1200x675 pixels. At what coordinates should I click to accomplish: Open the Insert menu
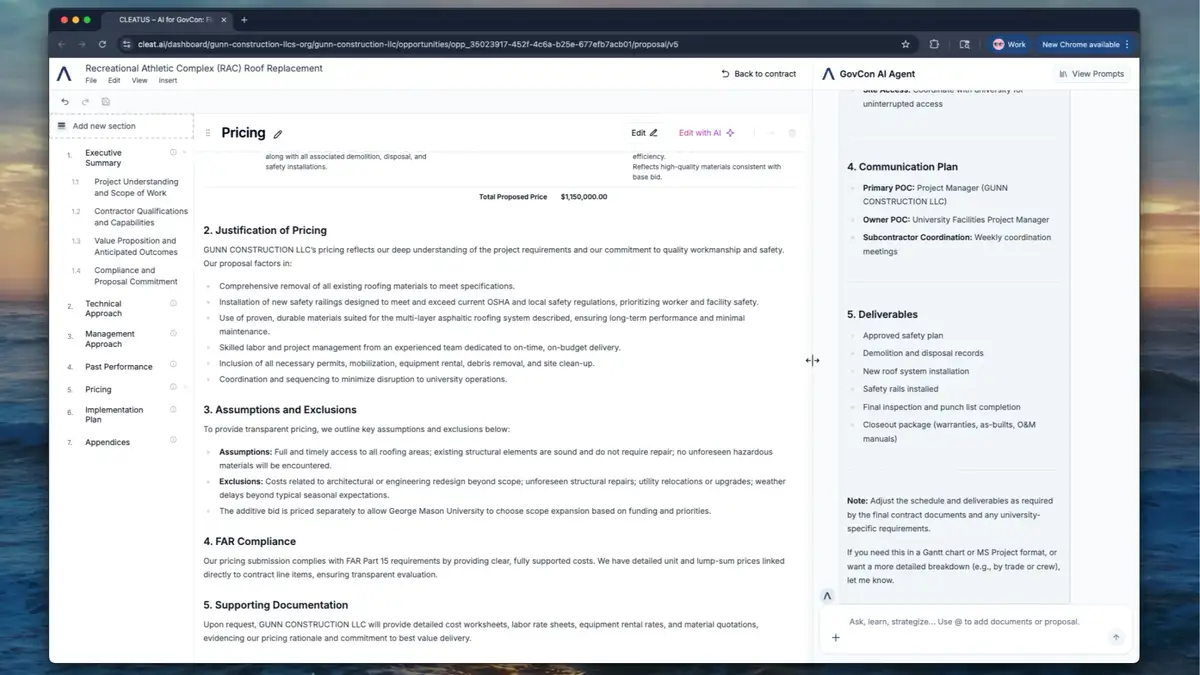[x=167, y=80]
